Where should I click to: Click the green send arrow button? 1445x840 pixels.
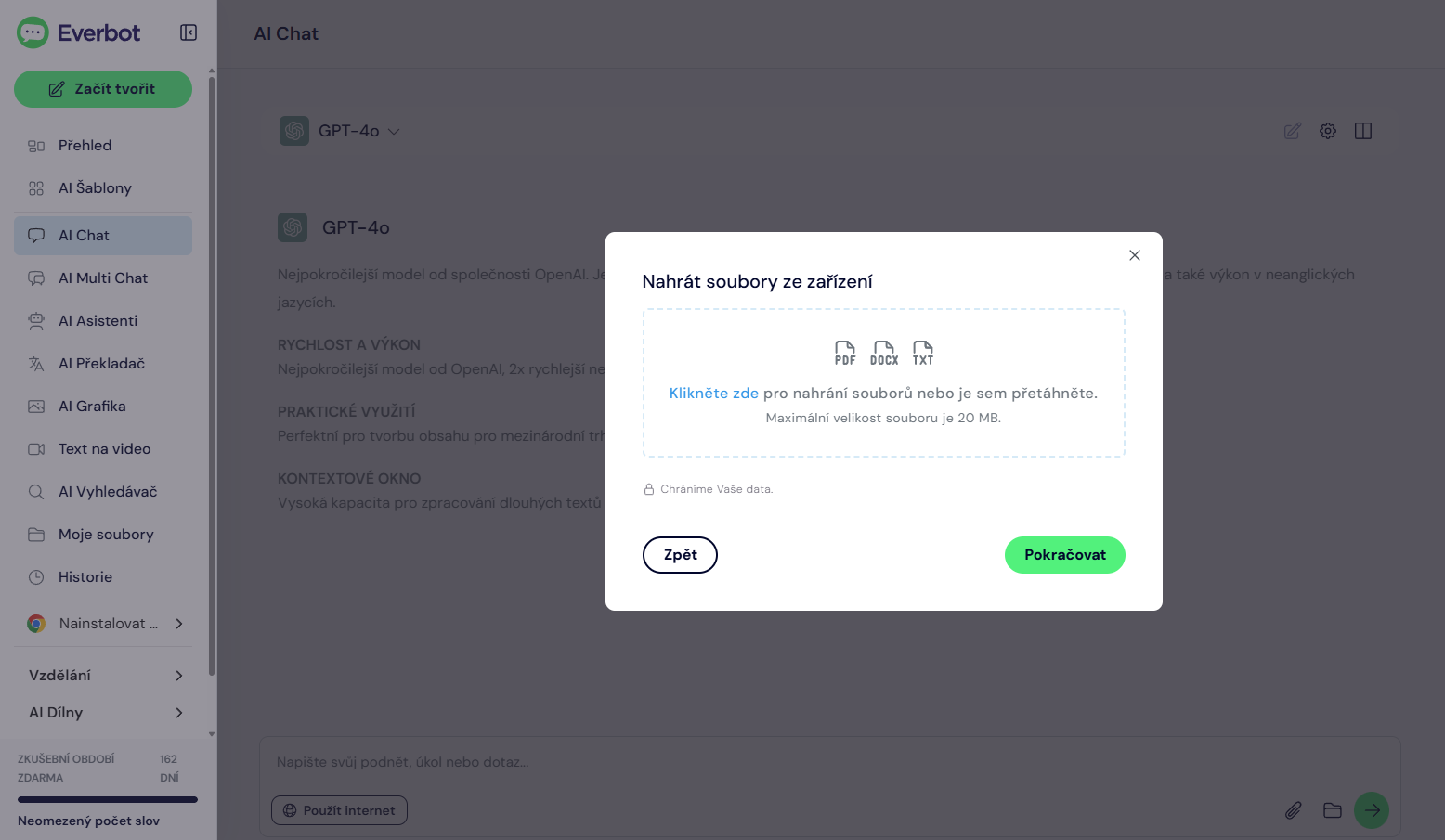tap(1372, 810)
